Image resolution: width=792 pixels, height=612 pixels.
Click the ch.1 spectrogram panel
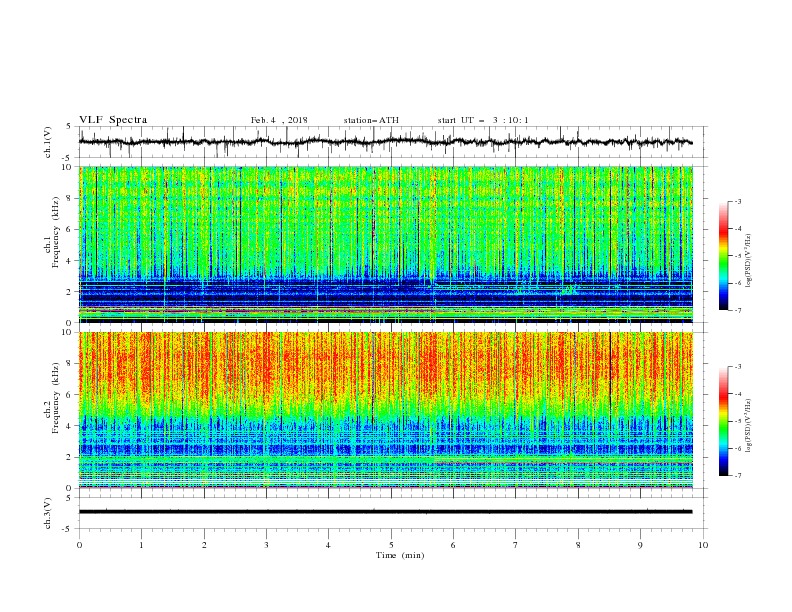(386, 244)
